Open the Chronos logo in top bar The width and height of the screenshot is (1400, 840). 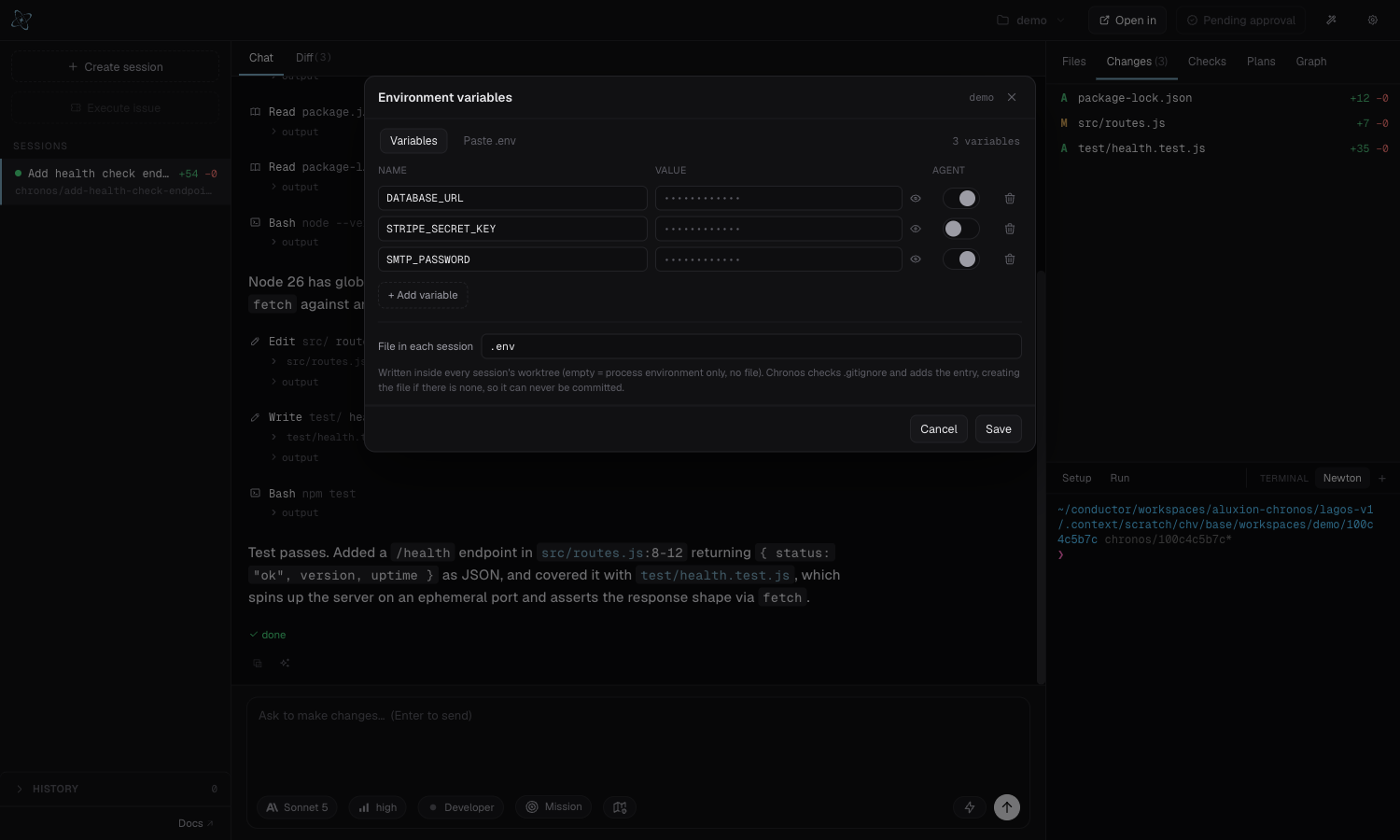pos(21,21)
